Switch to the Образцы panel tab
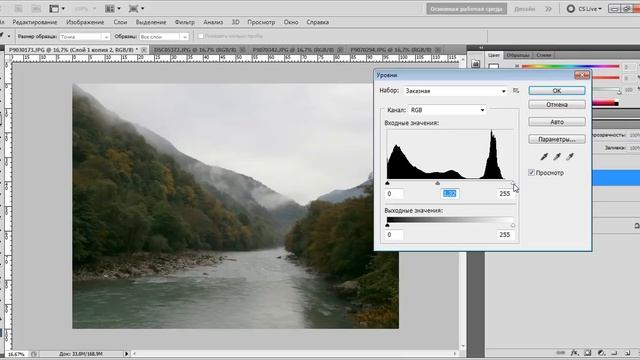 [x=518, y=55]
